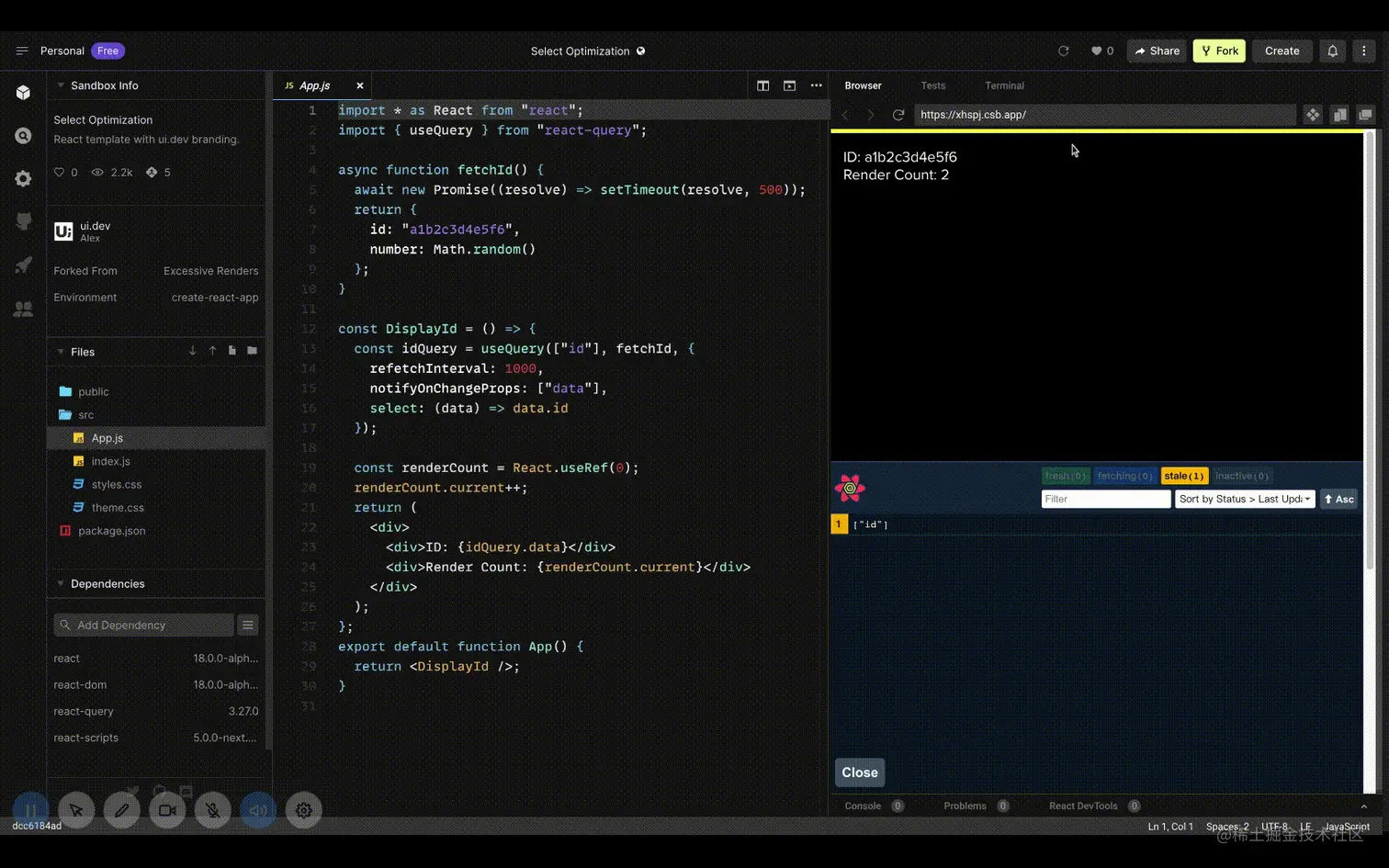Open the create-react-app environment link
This screenshot has width=1389, height=868.
(215, 298)
